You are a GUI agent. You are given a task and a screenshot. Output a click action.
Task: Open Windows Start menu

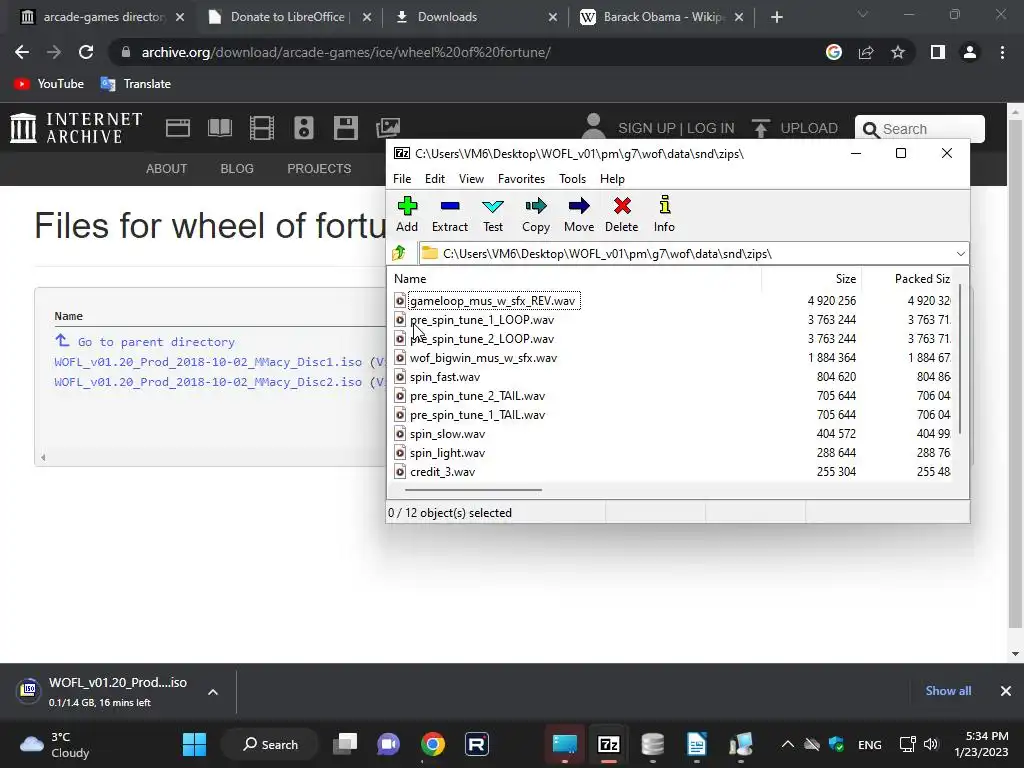pos(195,744)
